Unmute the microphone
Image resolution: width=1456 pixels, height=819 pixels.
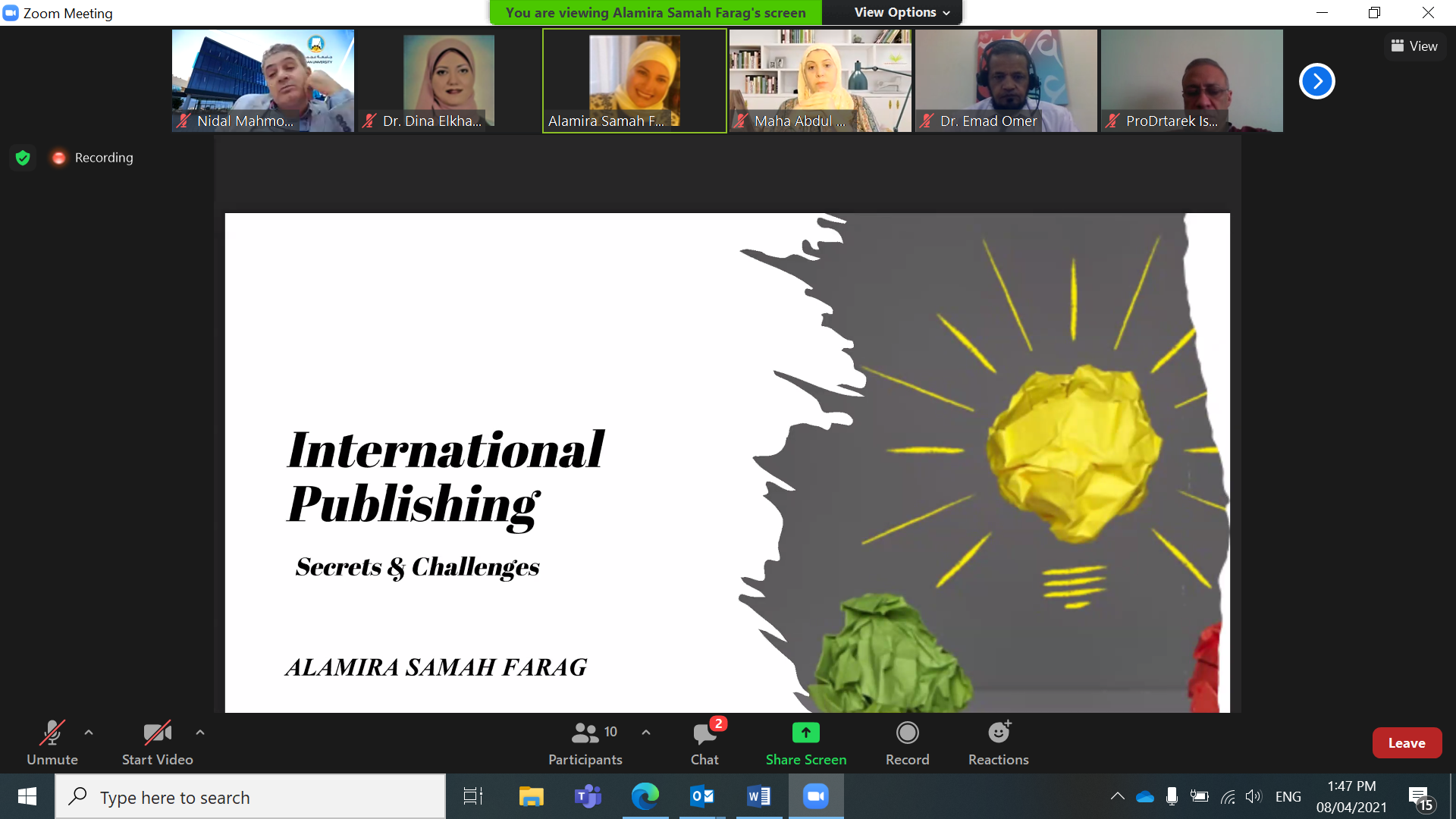click(52, 742)
